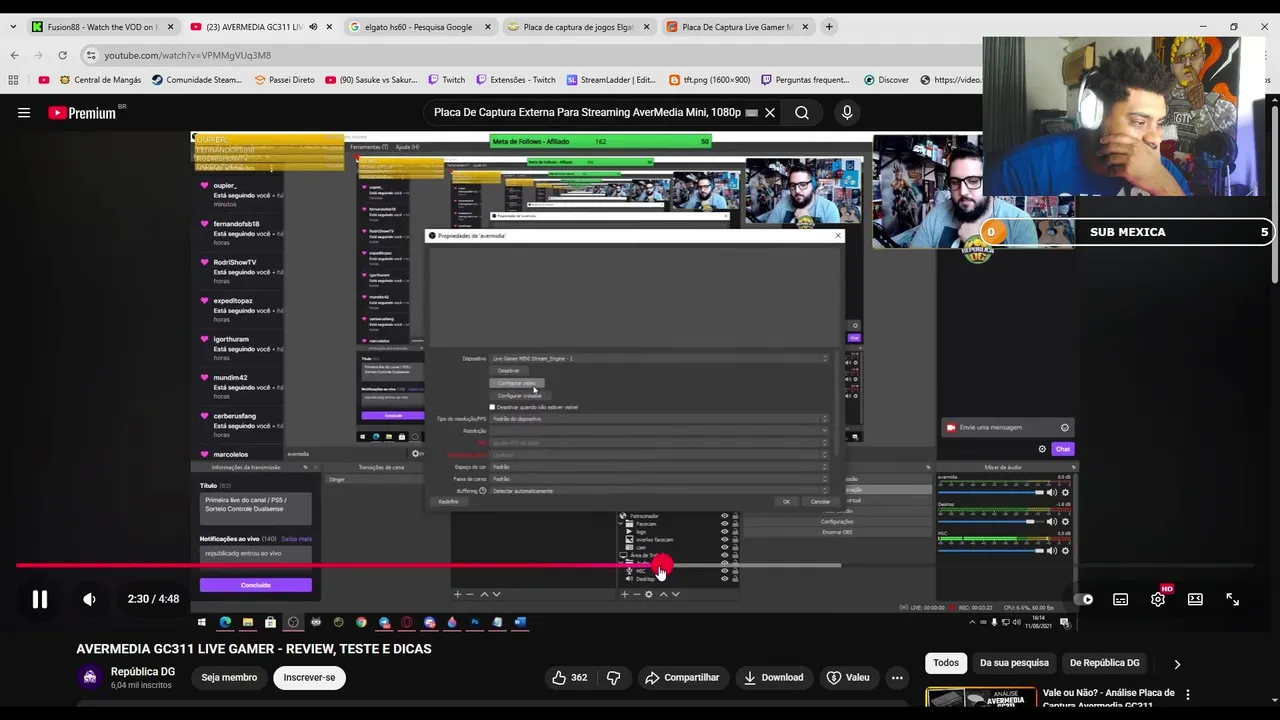Open the Discover bookmark
Viewport: 1280px width, 720px height.
[886, 80]
